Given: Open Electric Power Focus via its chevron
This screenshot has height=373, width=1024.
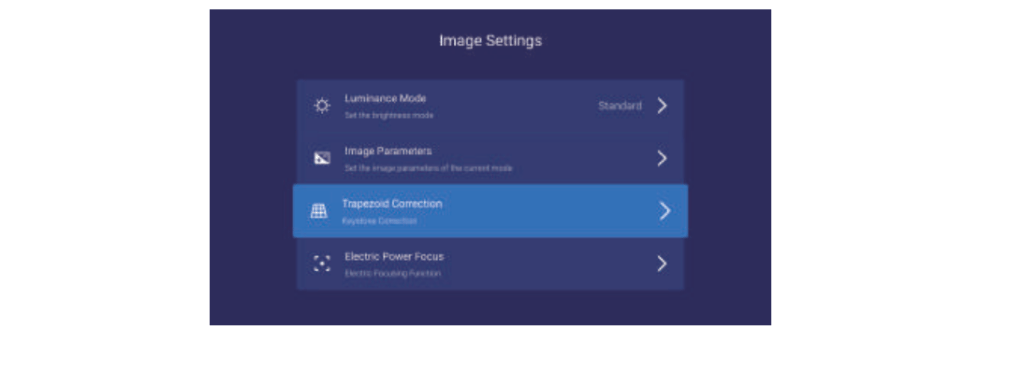Looking at the screenshot, I should coord(662,264).
